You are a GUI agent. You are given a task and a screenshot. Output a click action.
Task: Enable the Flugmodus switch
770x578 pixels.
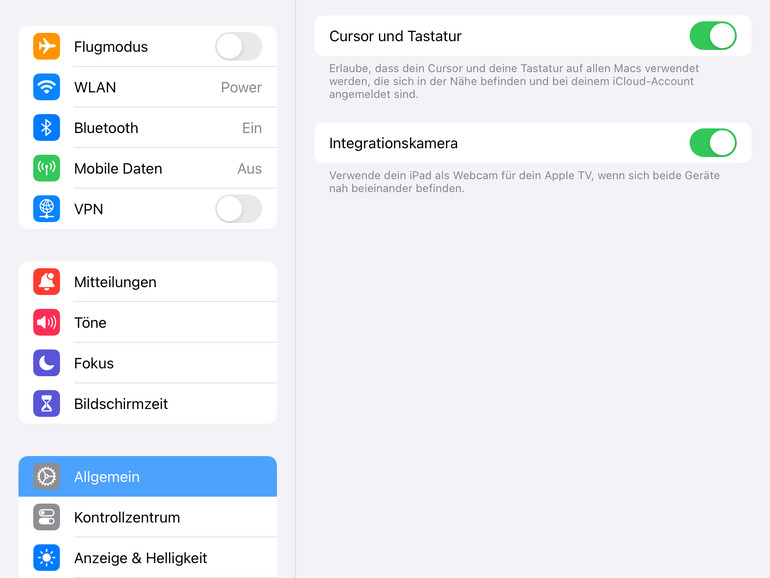click(x=238, y=47)
